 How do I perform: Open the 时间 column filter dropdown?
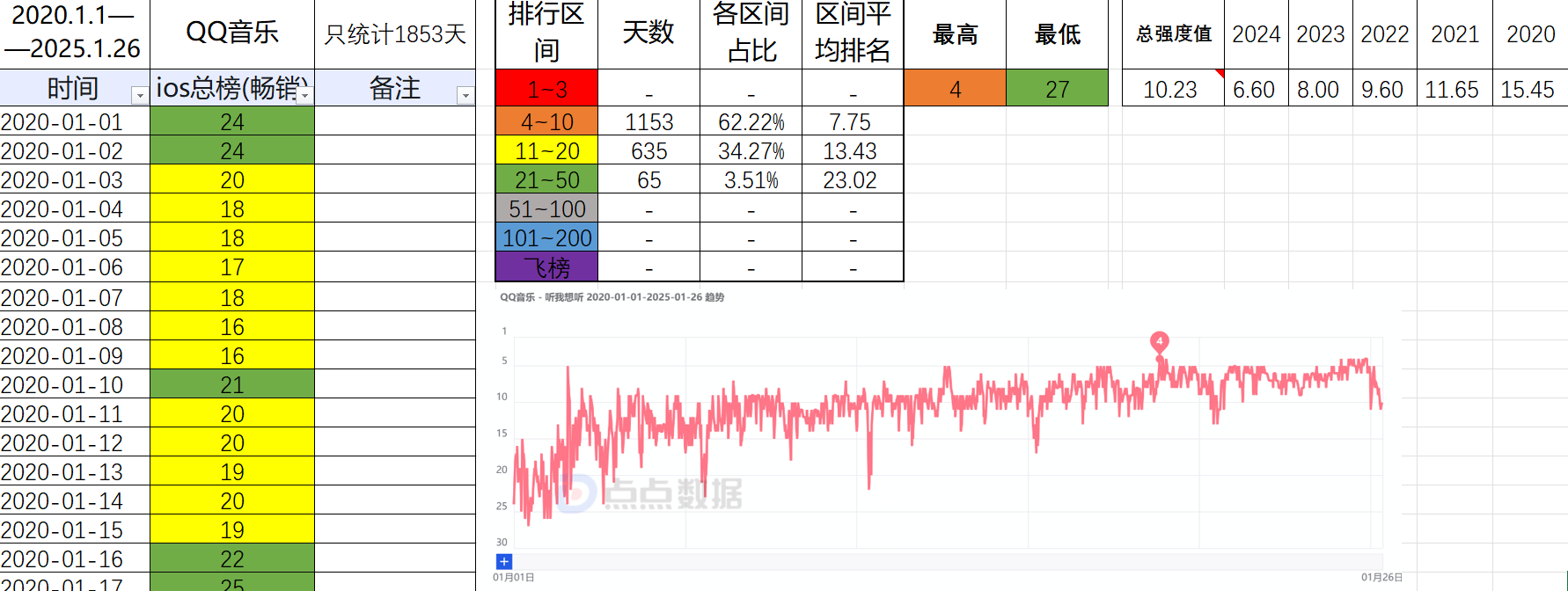click(139, 95)
